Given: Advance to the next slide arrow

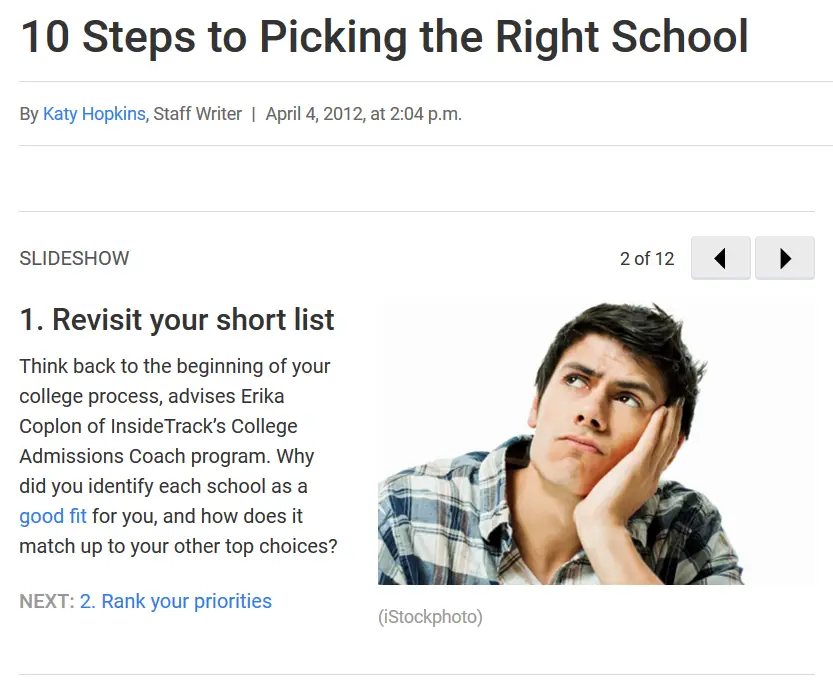Looking at the screenshot, I should (785, 258).
